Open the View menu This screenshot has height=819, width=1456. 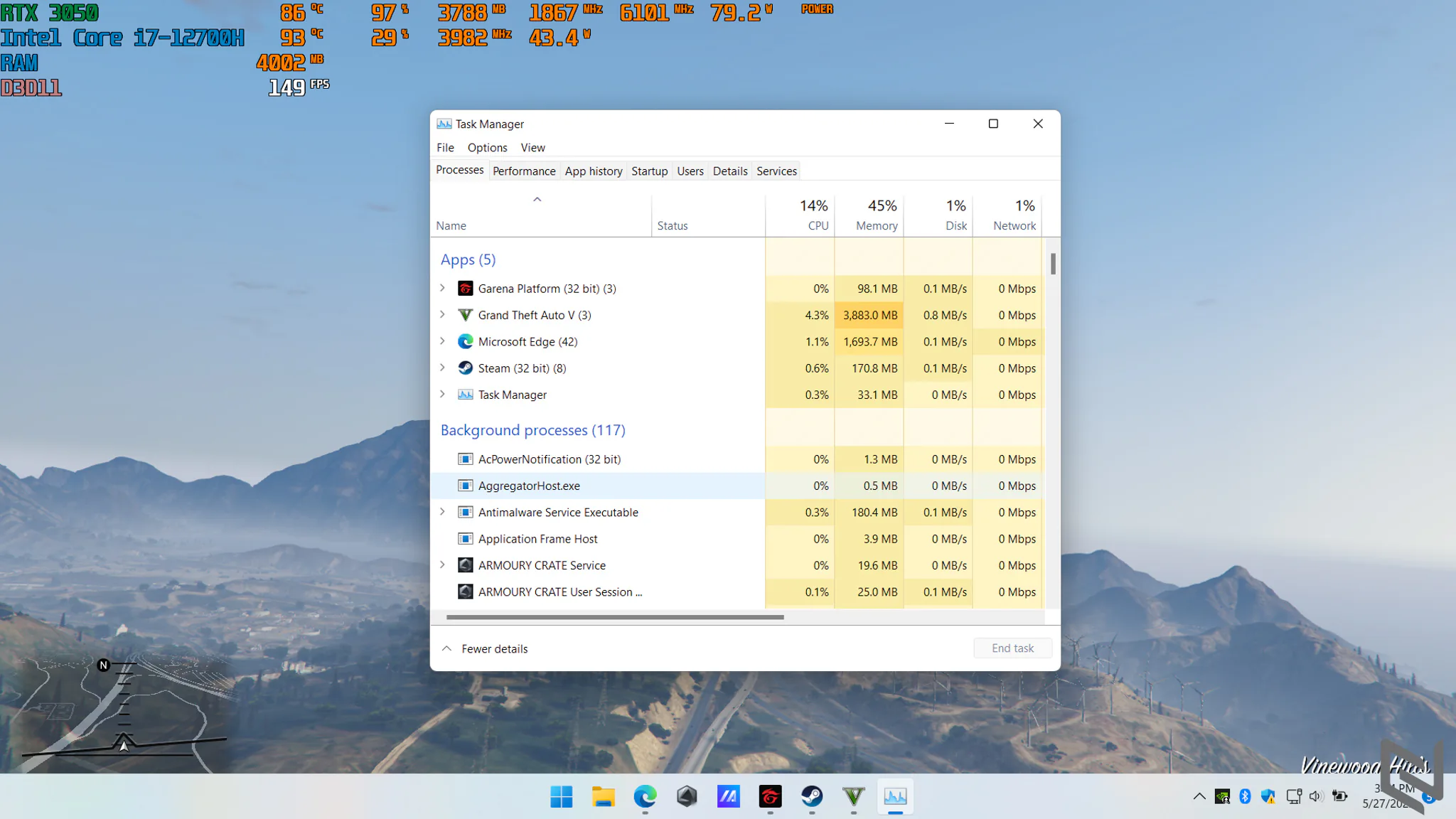pyautogui.click(x=532, y=147)
